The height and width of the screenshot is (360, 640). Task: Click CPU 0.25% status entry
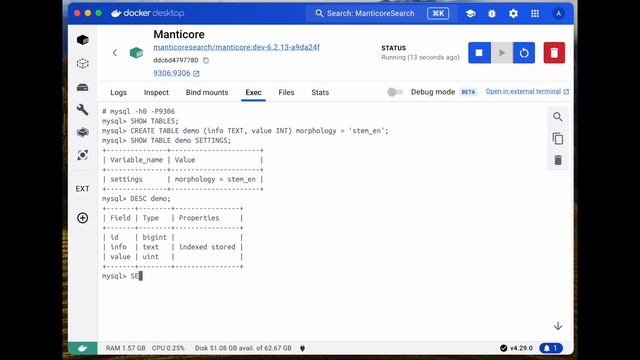(168, 348)
